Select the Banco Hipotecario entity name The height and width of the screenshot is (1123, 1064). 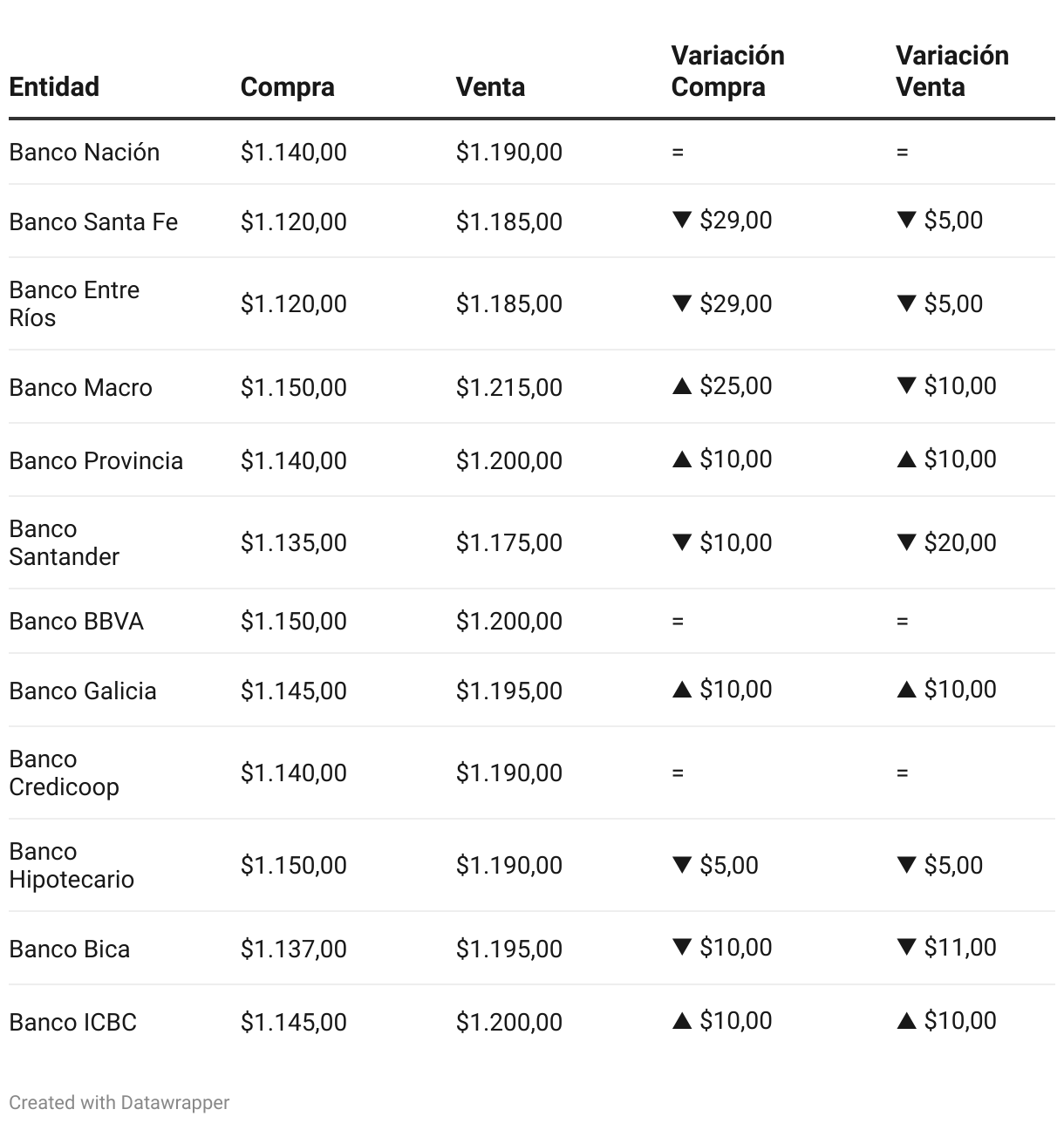click(x=72, y=865)
